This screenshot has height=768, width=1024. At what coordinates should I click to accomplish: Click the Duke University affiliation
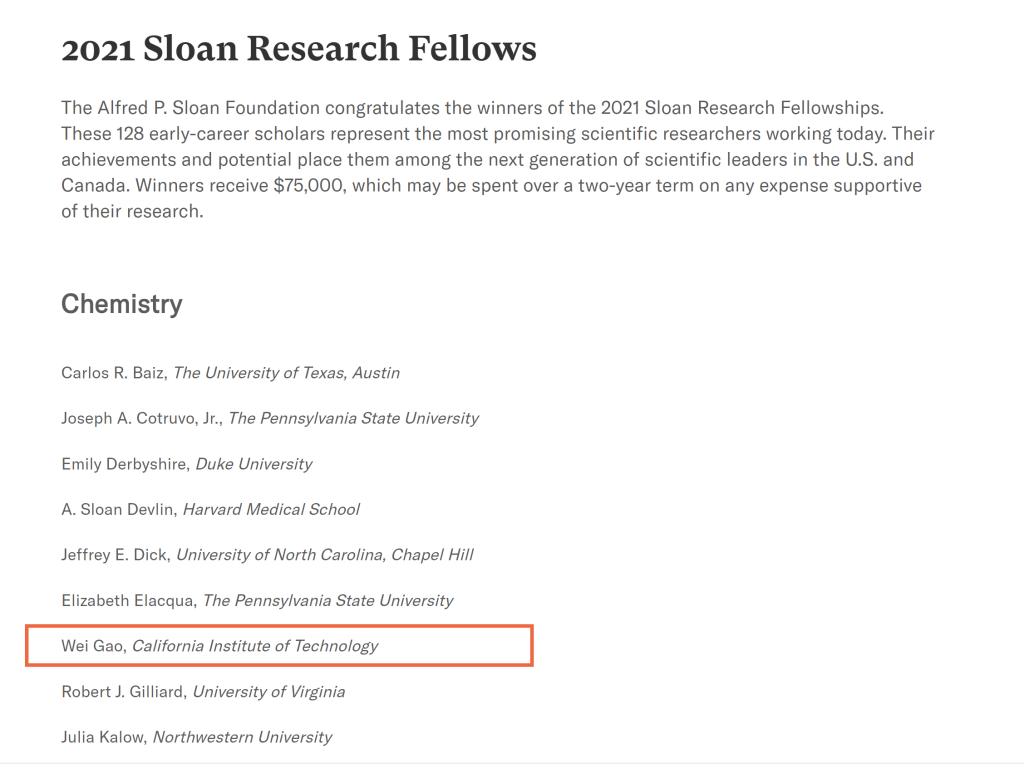pyautogui.click(x=253, y=464)
